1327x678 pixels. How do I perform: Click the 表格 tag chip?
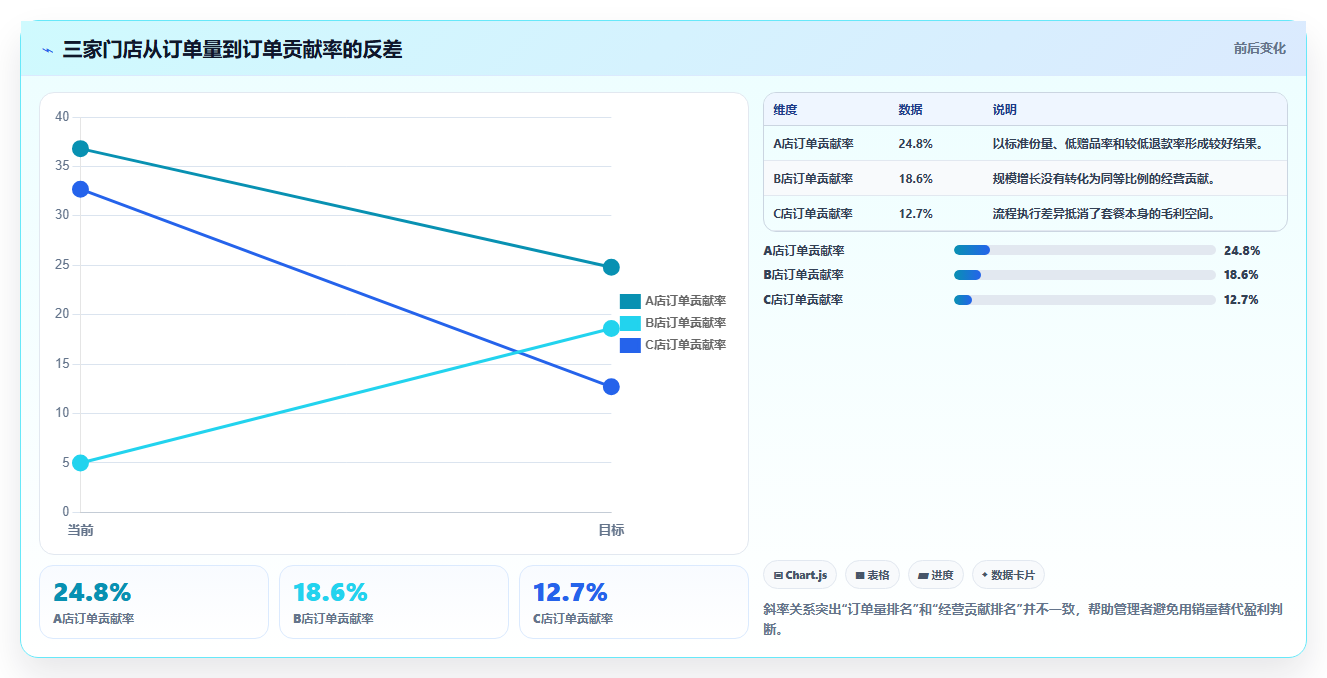pos(872,575)
